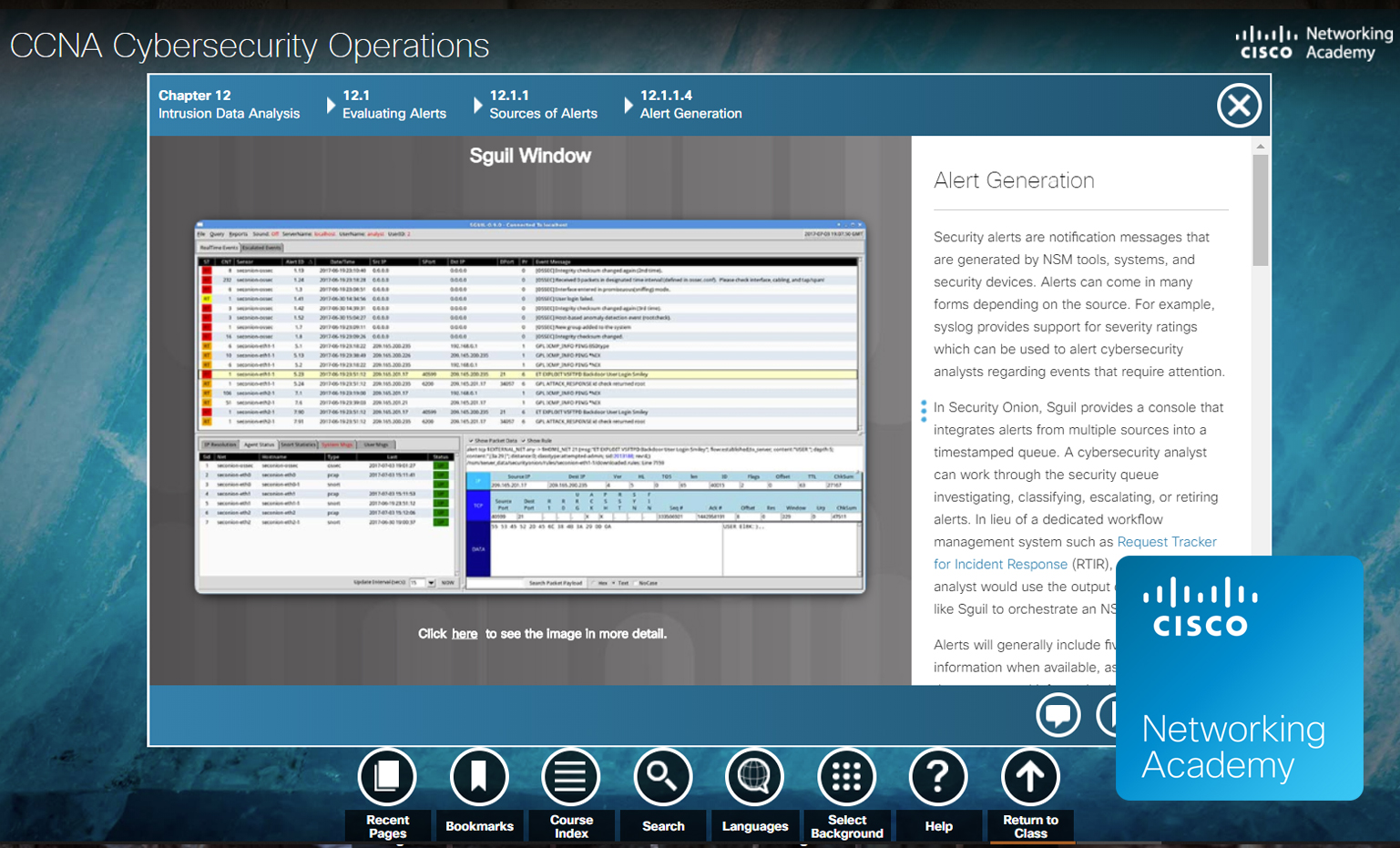Click the arrow before 12.1 Evaluating Alerts
1400x848 pixels.
click(x=331, y=106)
